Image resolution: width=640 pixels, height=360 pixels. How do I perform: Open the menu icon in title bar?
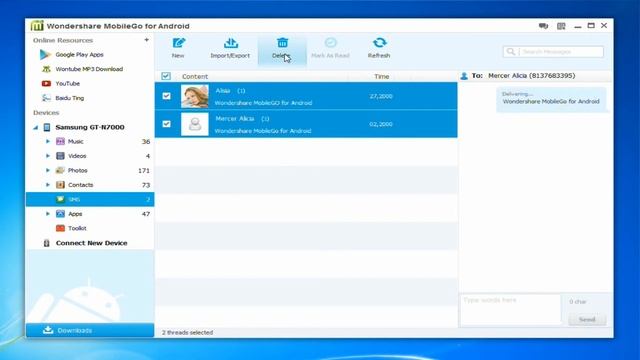[561, 26]
